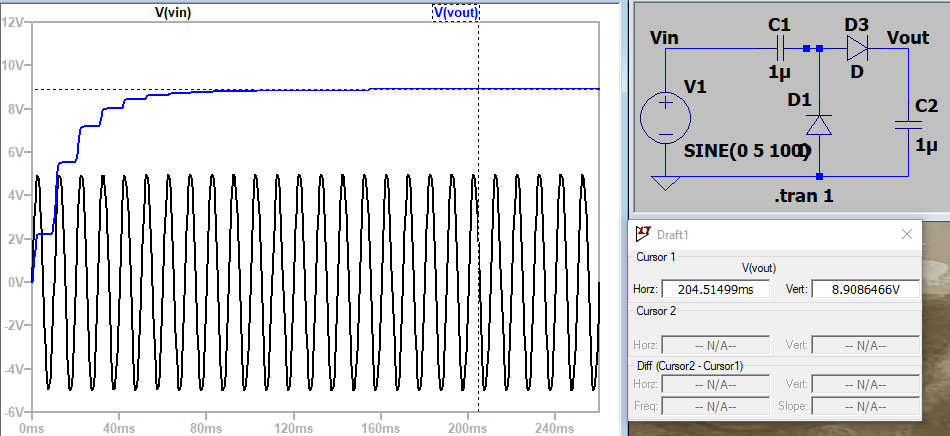Click the Vout net label

click(x=908, y=38)
